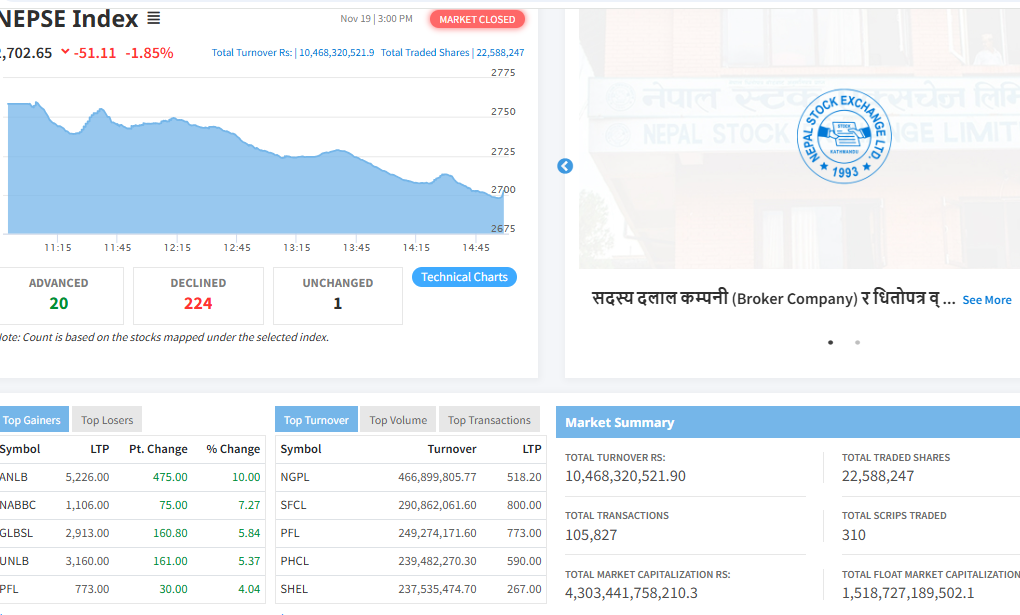Click the % Change column header
Screen dimensions: 1020x615
click(x=233, y=449)
